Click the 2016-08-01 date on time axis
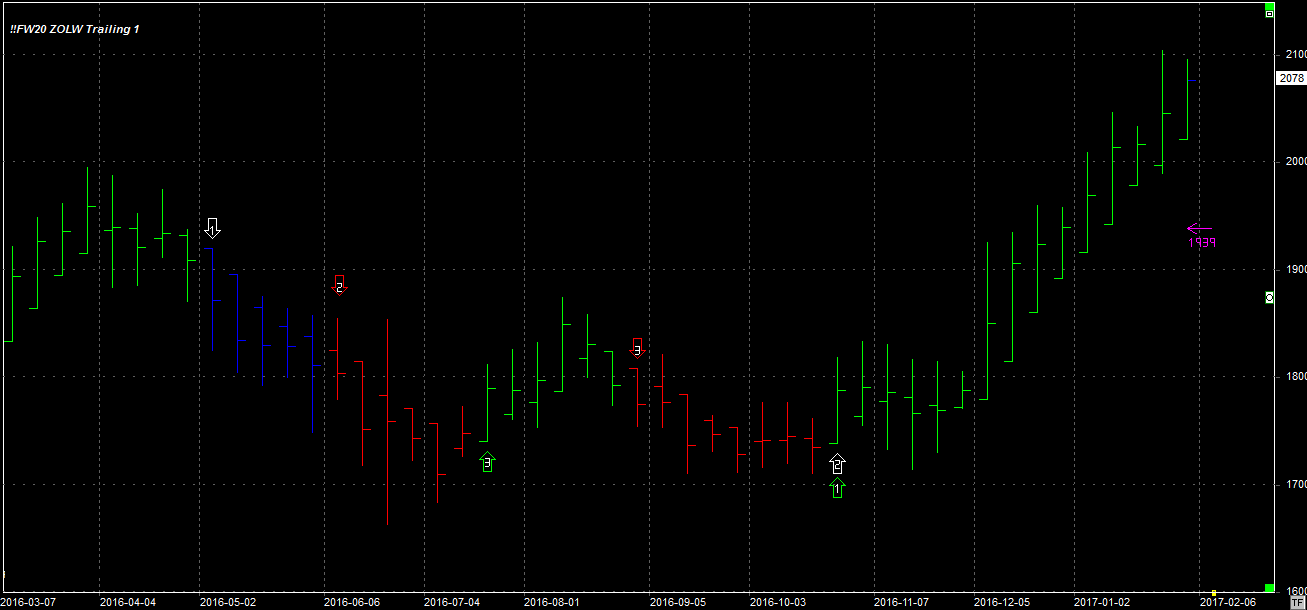This screenshot has width=1307, height=610. click(x=552, y=602)
